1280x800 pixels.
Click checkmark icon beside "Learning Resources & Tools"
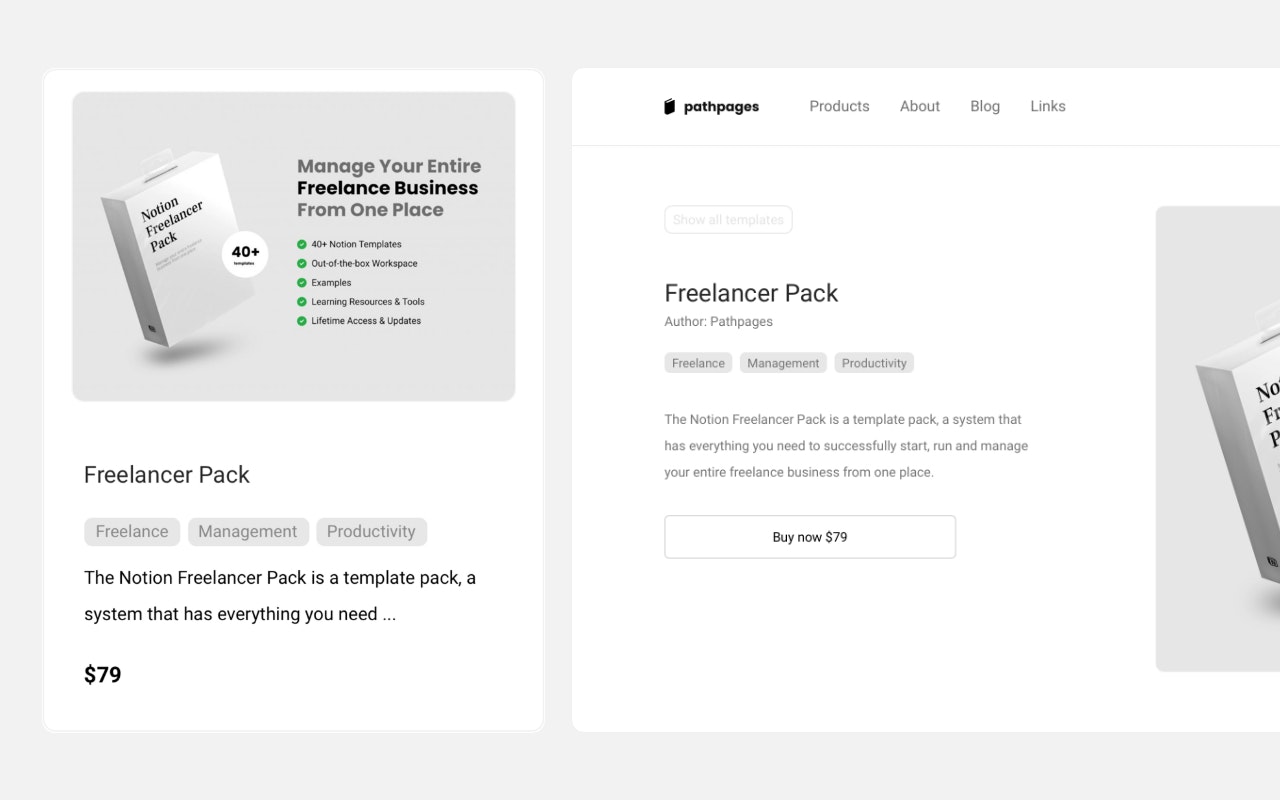pyautogui.click(x=300, y=301)
